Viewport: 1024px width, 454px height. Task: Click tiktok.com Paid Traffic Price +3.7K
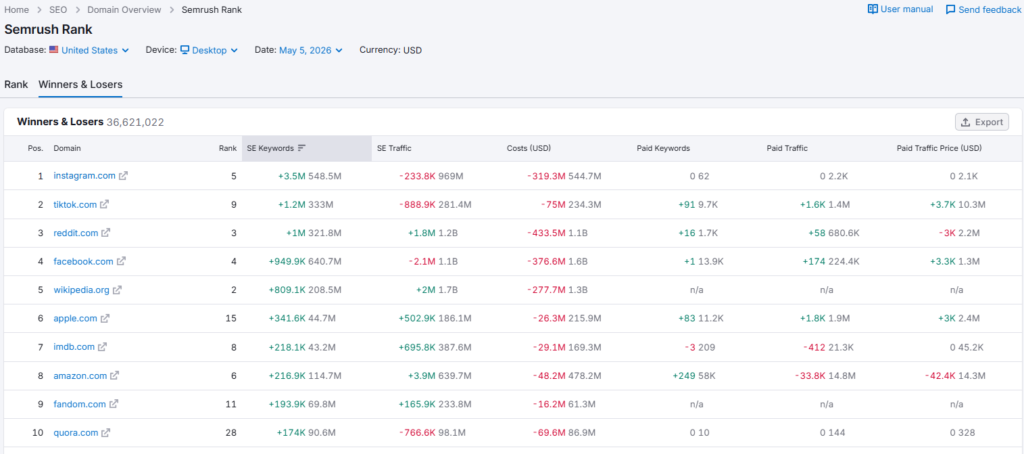(943, 204)
